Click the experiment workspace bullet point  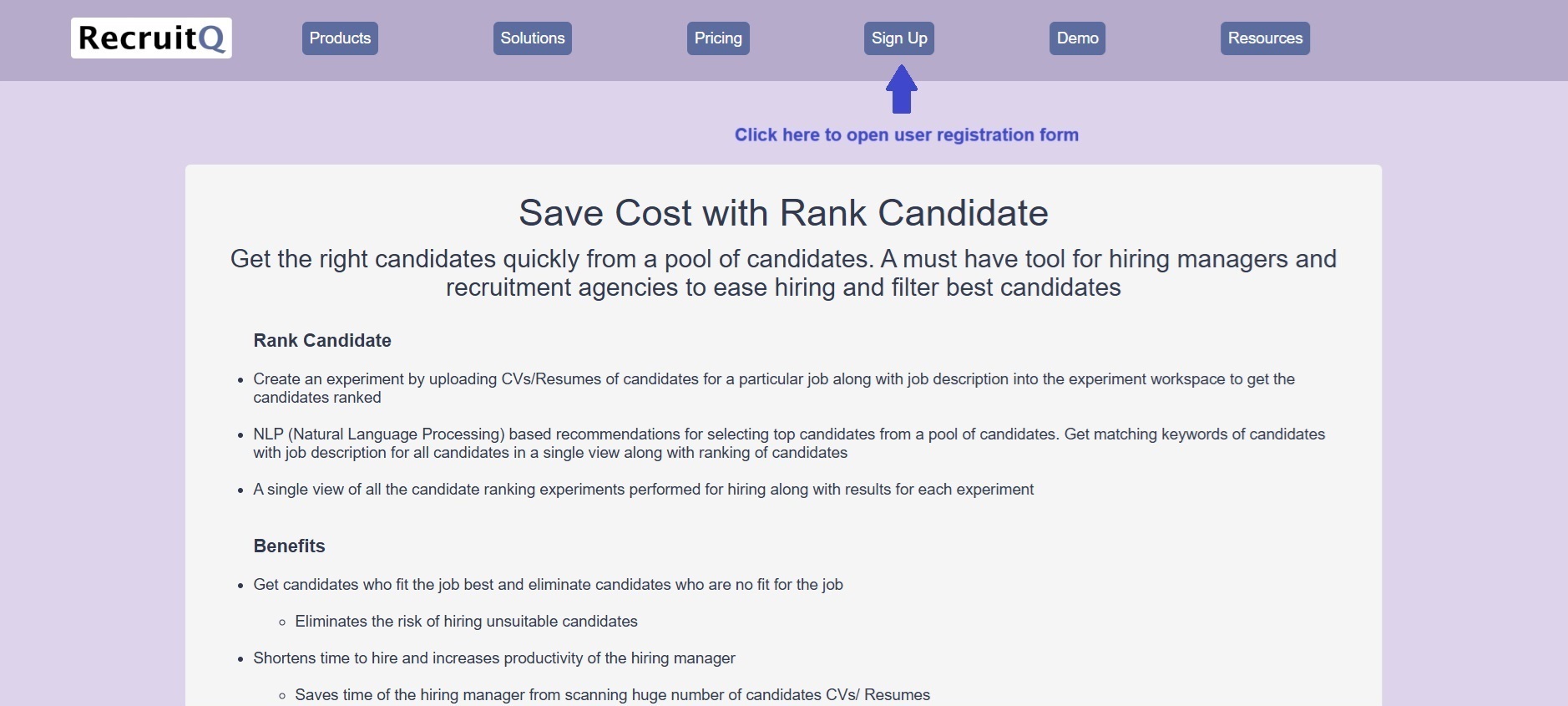click(773, 388)
